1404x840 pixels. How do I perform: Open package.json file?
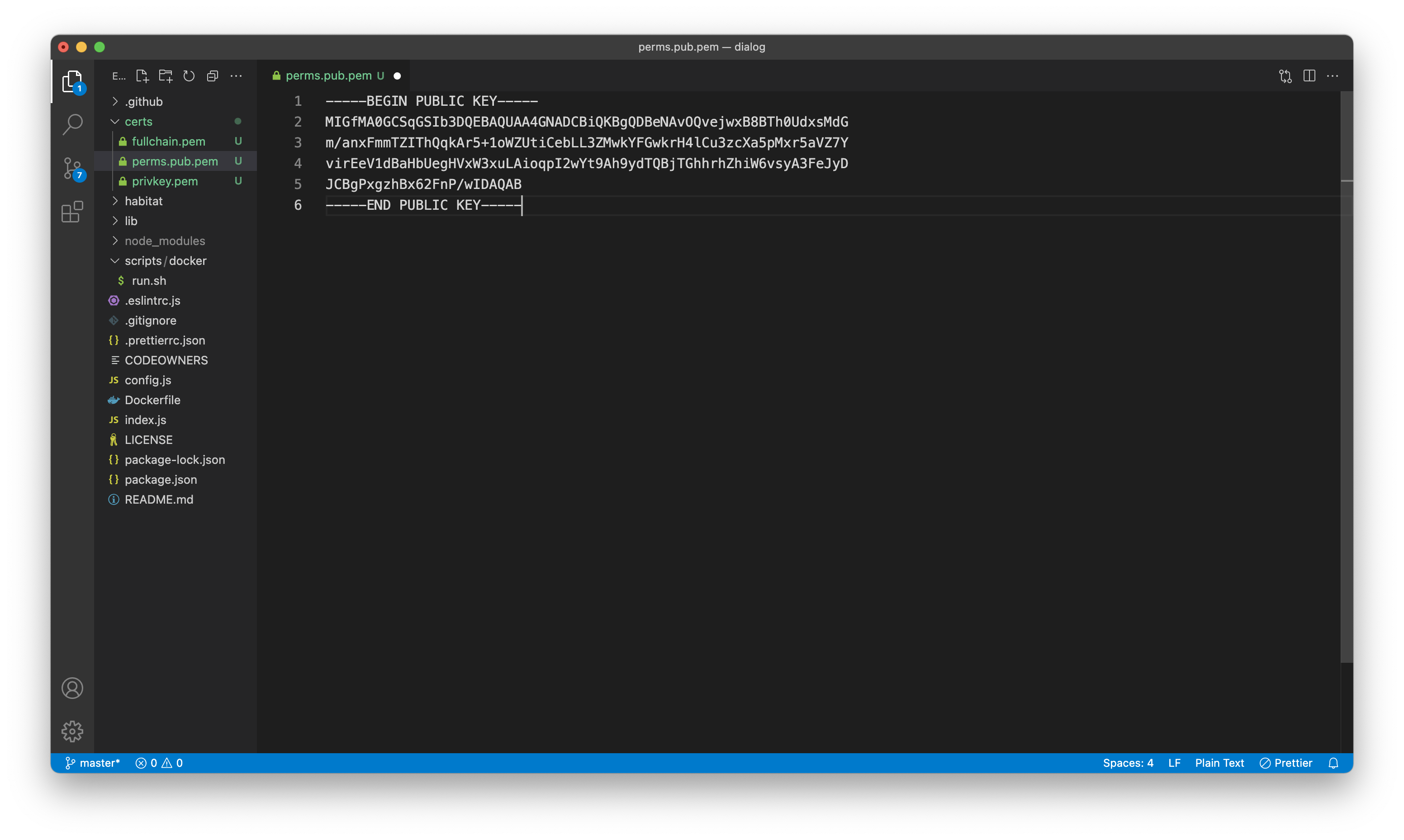[x=175, y=479]
